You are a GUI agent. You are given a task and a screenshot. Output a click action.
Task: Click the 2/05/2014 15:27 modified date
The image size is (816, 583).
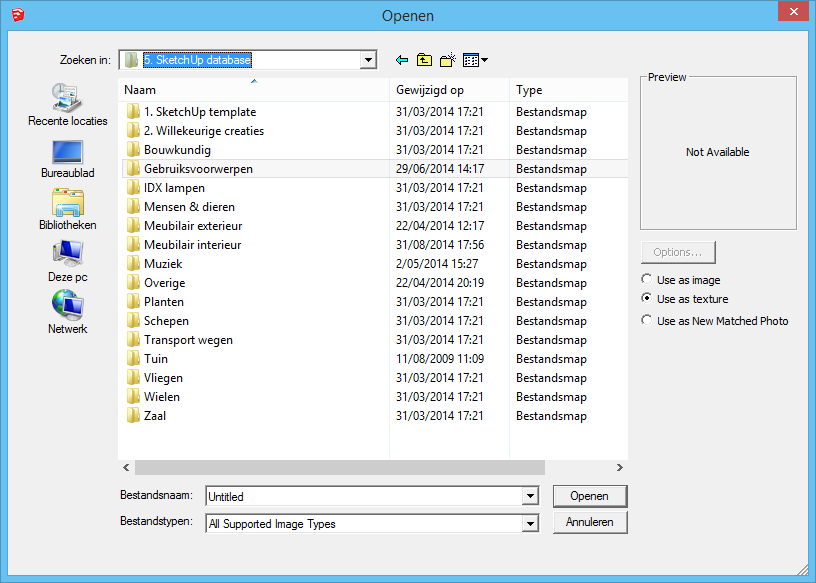pyautogui.click(x=437, y=264)
